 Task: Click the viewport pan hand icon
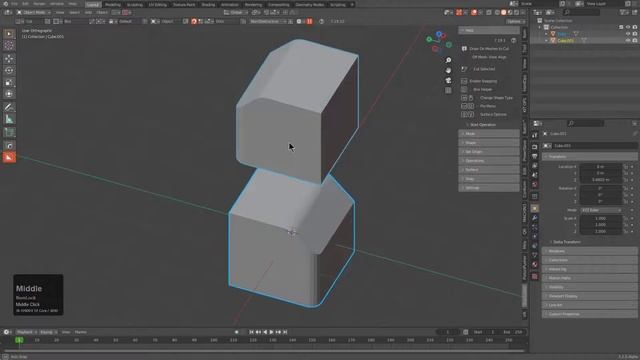point(448,70)
